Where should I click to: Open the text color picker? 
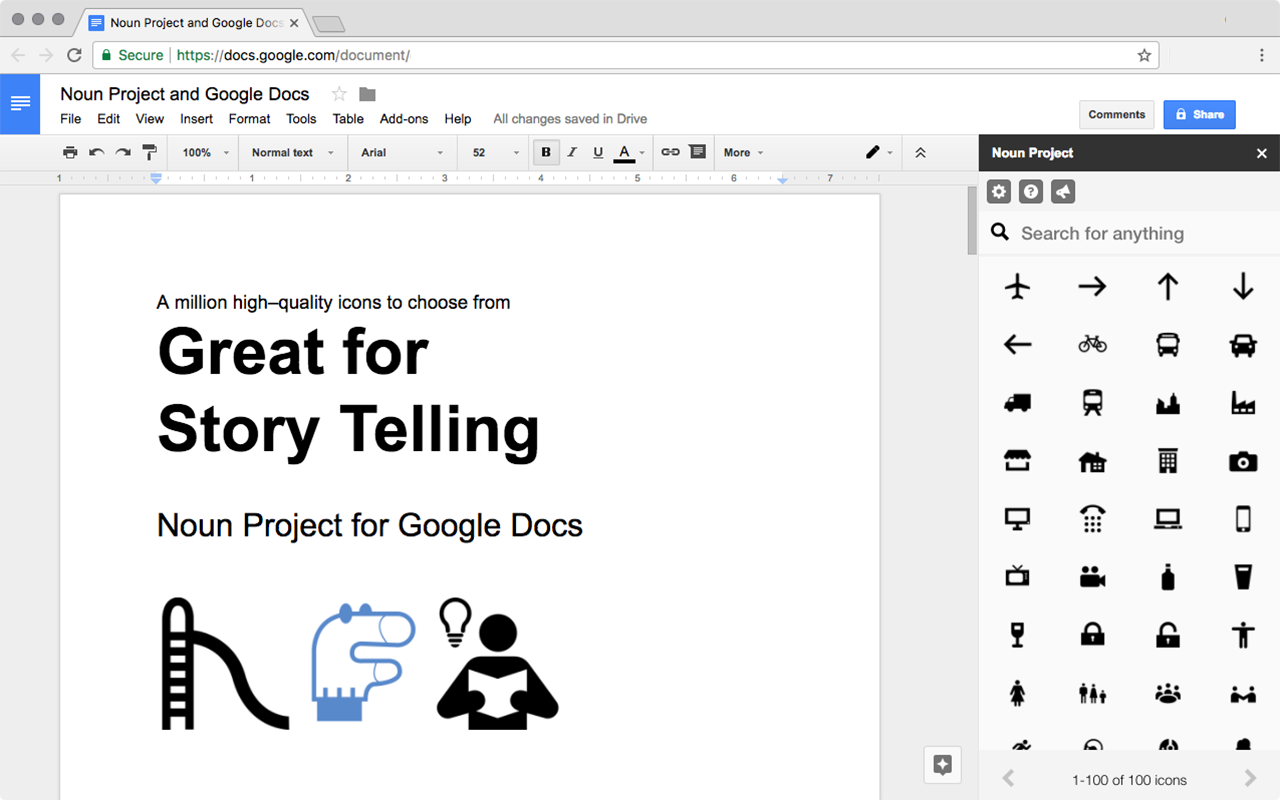pos(624,153)
